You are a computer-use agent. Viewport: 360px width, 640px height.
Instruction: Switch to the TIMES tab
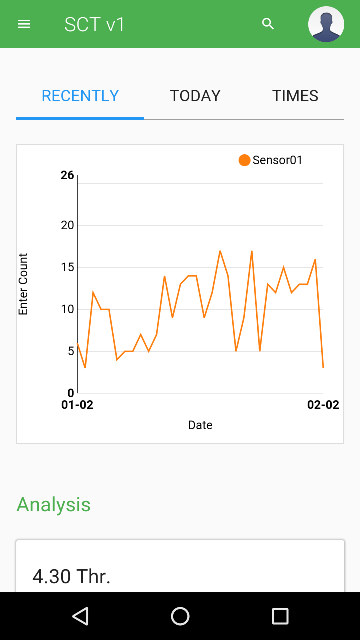point(295,96)
